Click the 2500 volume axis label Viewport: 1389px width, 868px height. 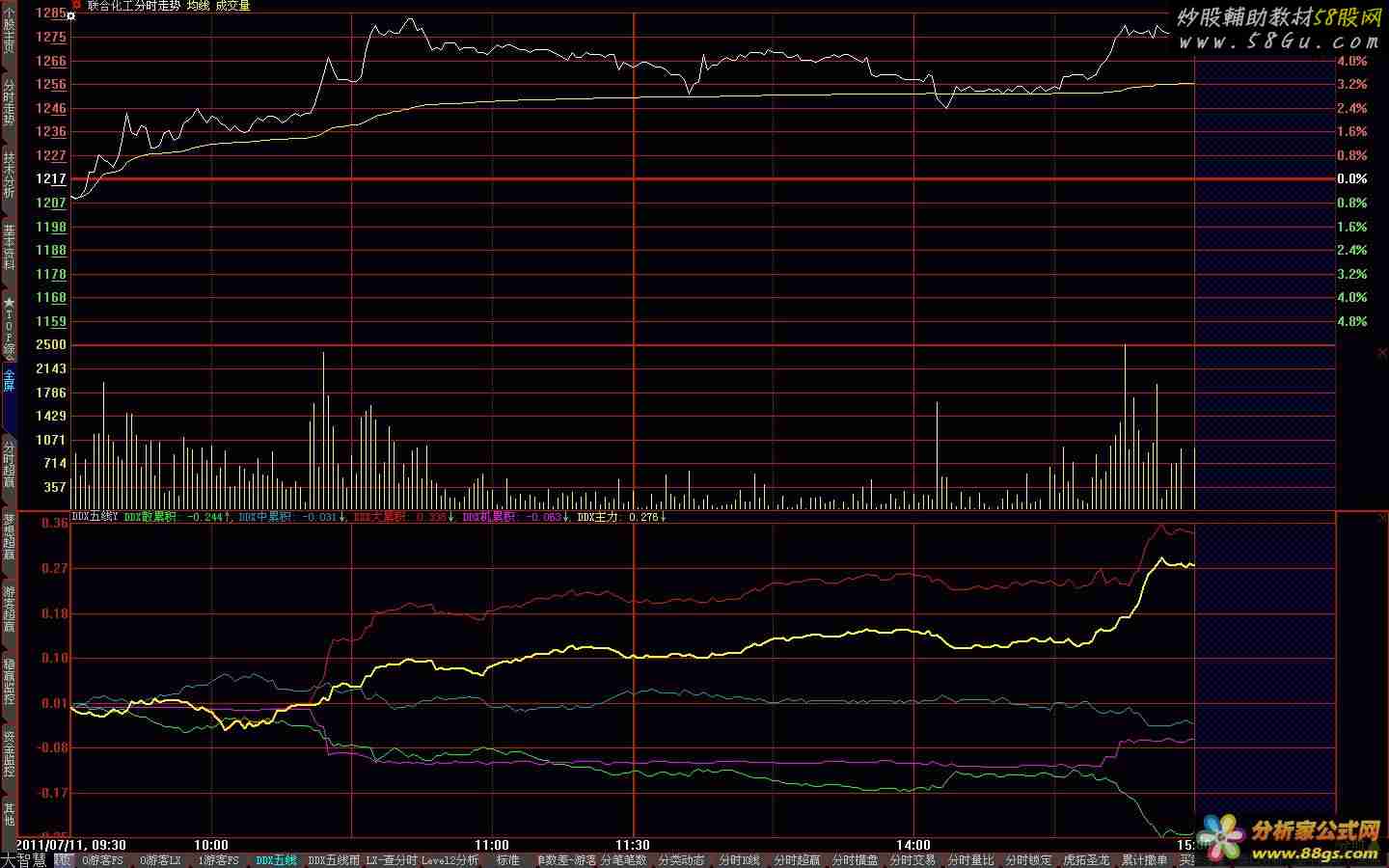51,344
